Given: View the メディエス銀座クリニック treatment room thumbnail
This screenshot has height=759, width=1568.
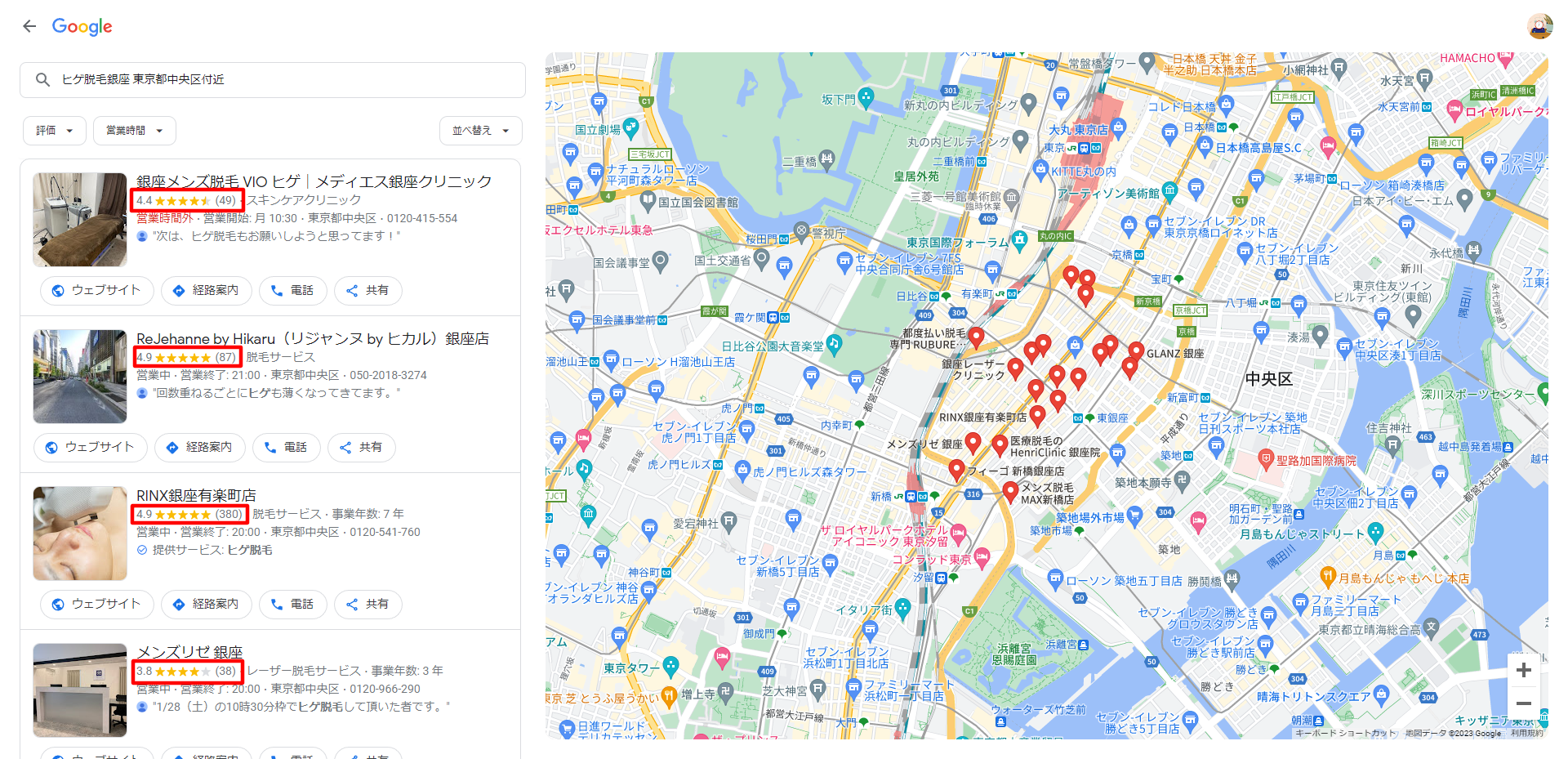Looking at the screenshot, I should pos(80,220).
